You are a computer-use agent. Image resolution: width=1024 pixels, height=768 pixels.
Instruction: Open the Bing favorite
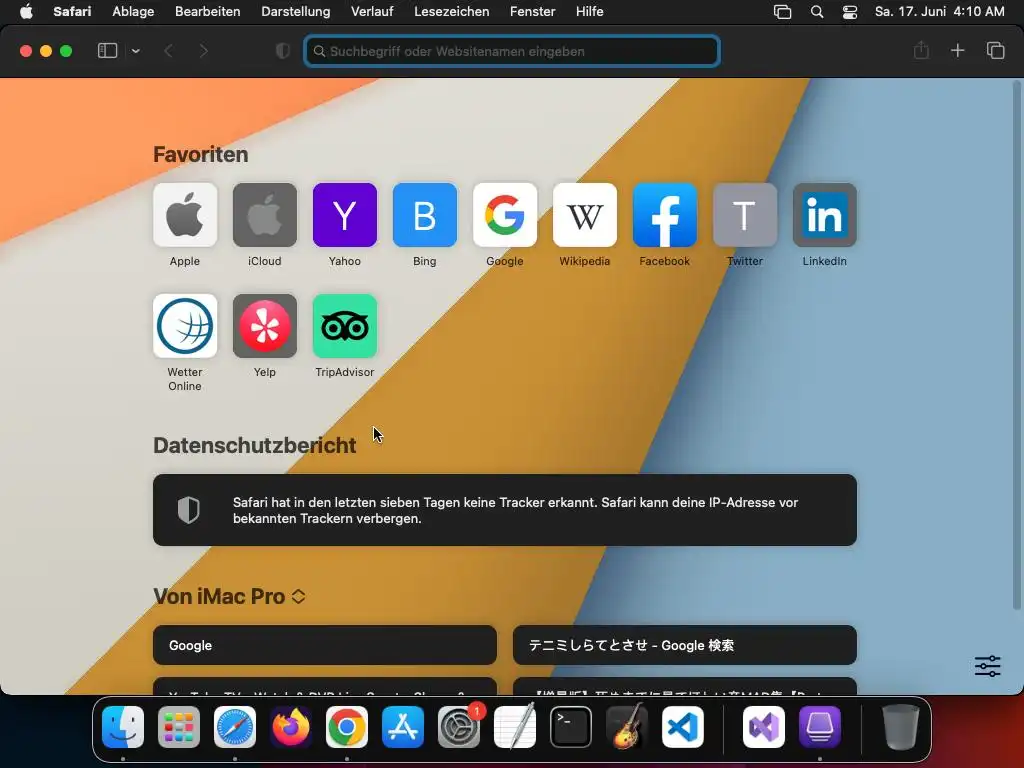point(424,215)
